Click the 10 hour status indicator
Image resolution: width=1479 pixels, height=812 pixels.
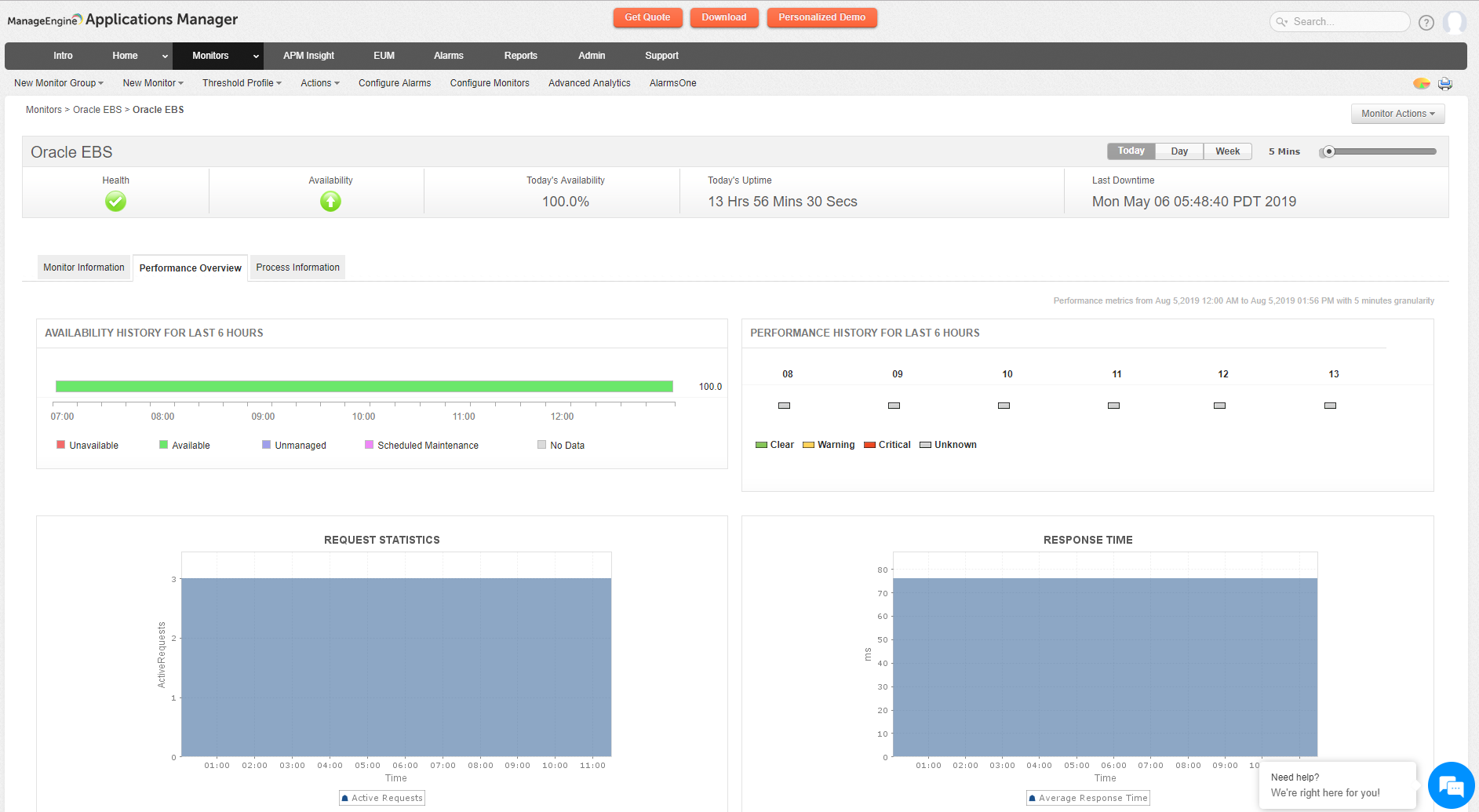(x=1004, y=406)
